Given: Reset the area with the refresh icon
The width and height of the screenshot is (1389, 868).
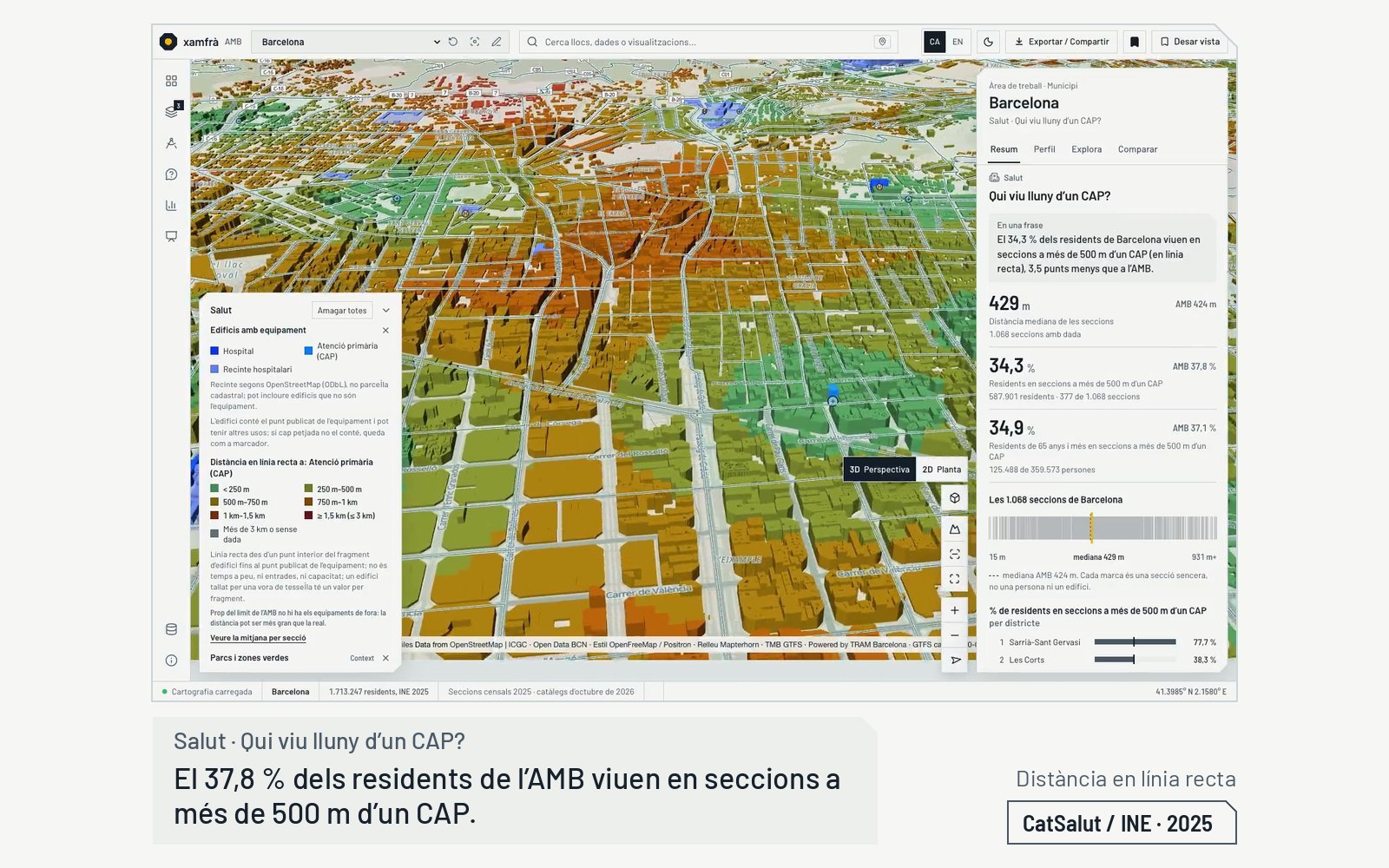Looking at the screenshot, I should [x=453, y=42].
